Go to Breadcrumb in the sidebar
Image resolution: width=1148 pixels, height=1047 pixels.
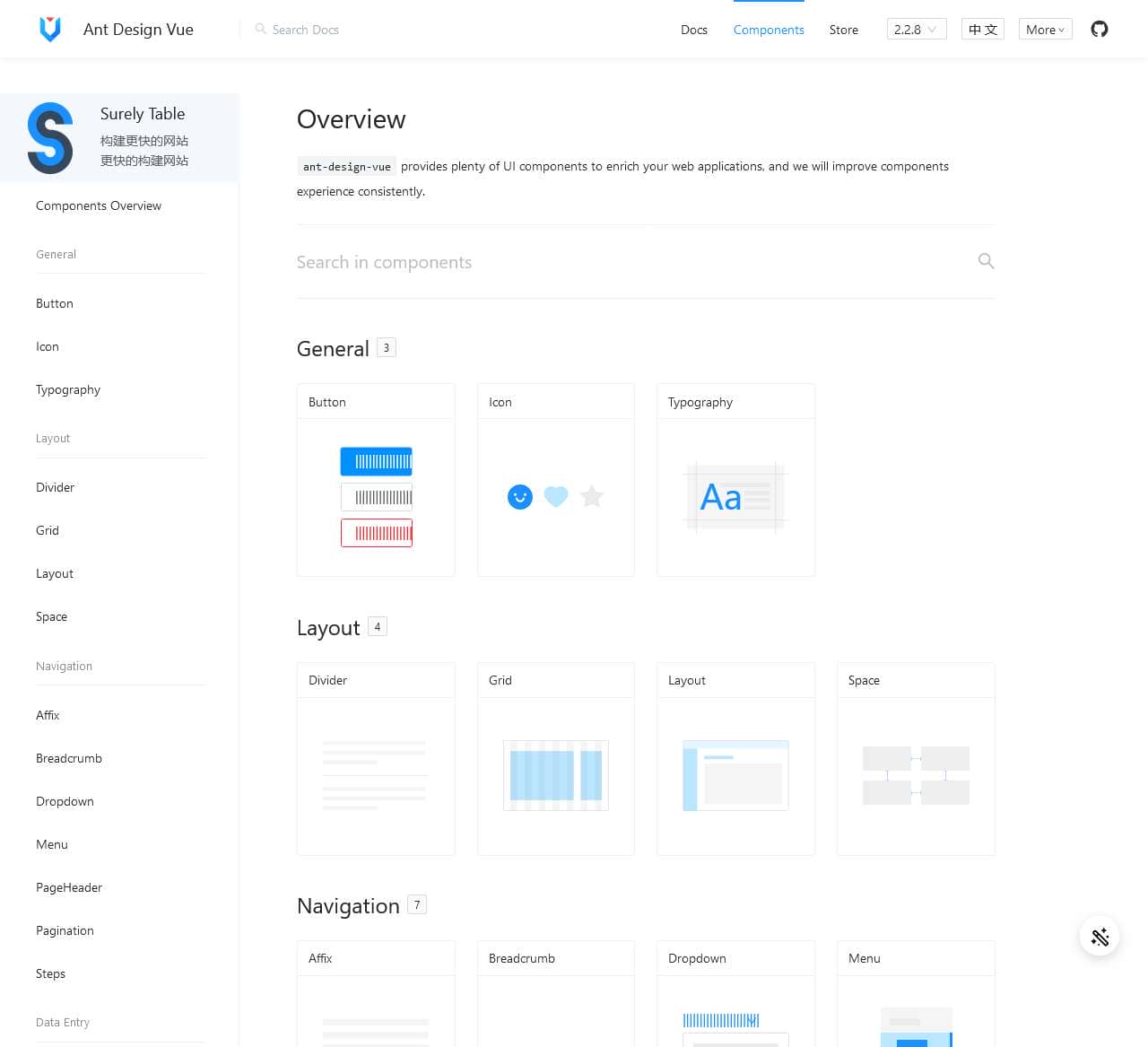(69, 758)
